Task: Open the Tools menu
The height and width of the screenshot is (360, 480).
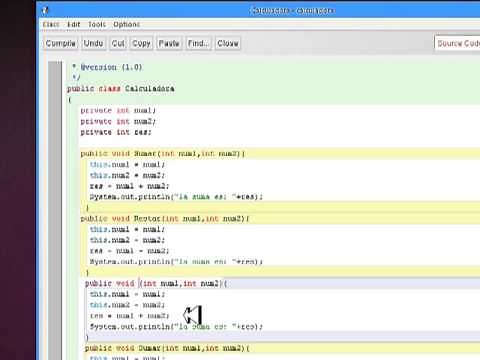Action: click(x=97, y=24)
